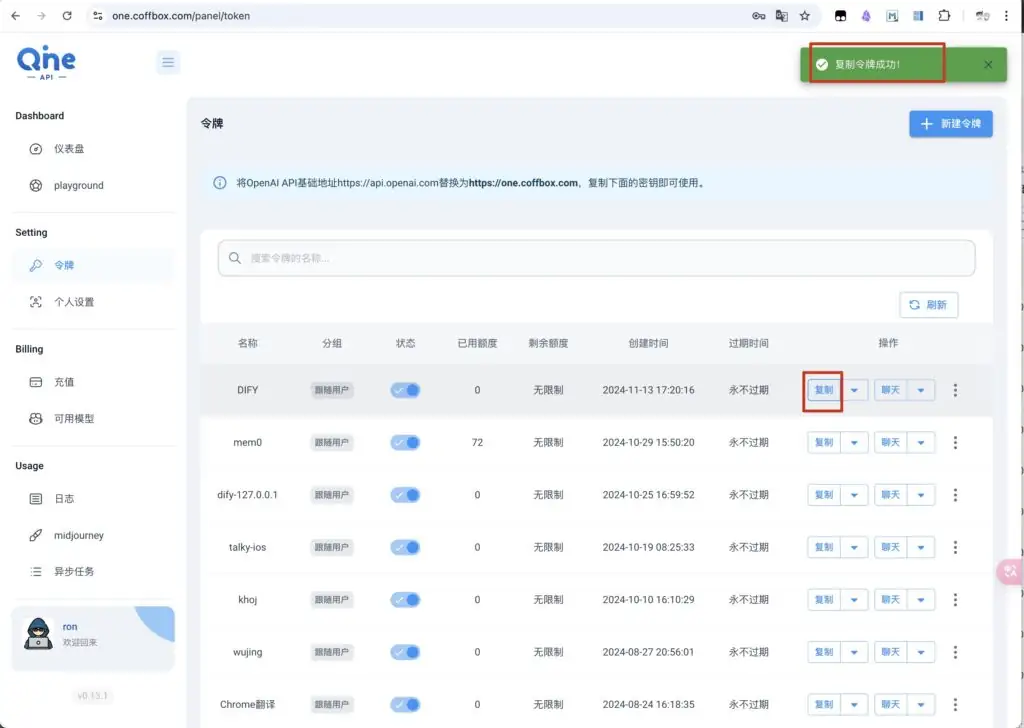
Task: Click the browser reload page icon
Action: point(67,16)
